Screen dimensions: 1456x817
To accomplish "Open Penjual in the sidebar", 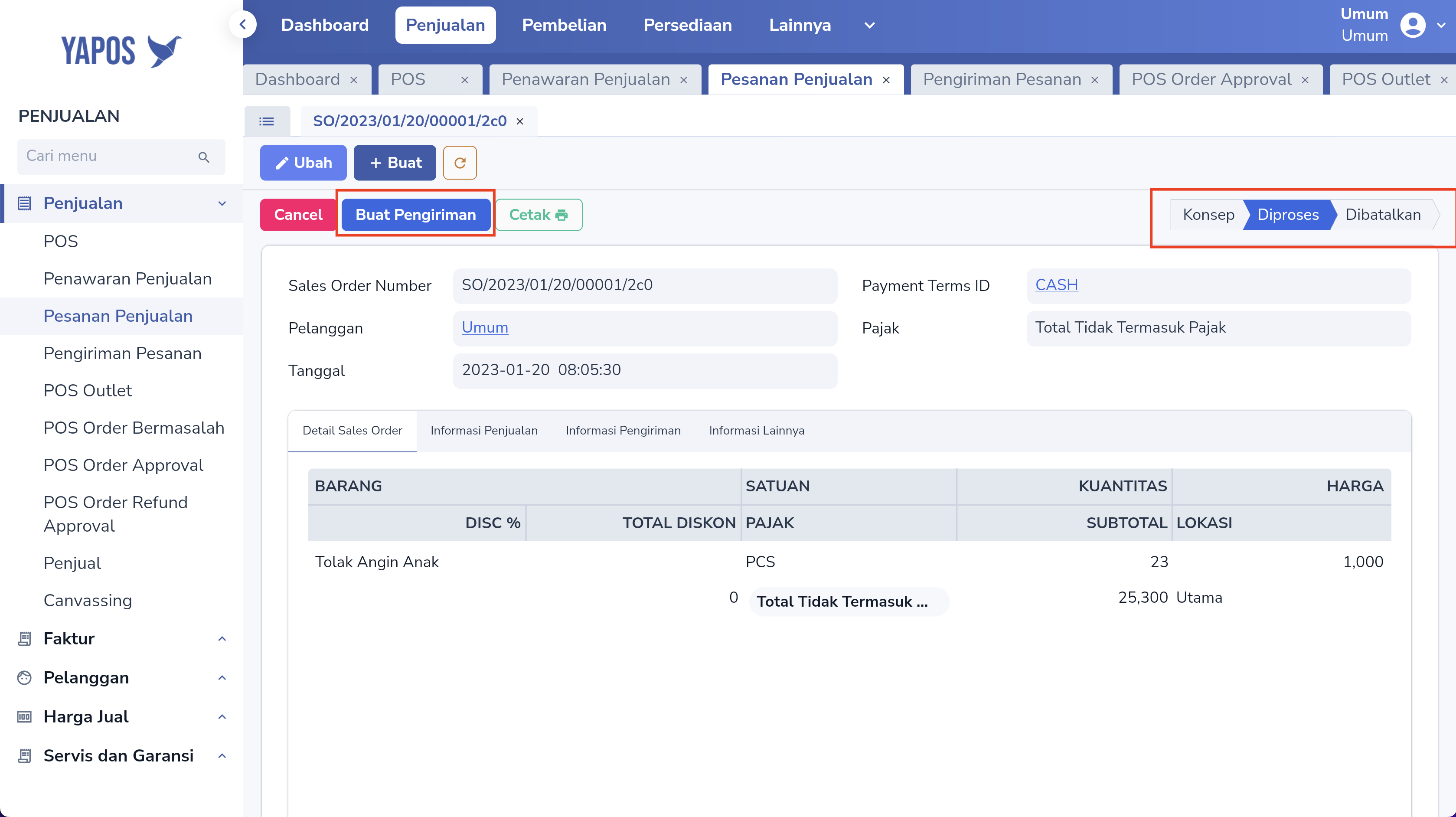I will click(x=72, y=563).
